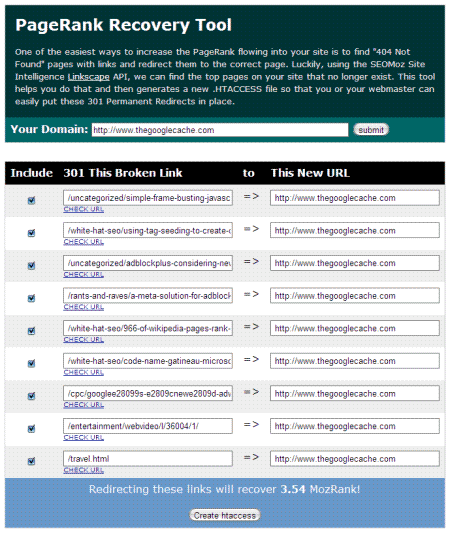
Task: Click the 'Your Domain:' label
Action: click(x=49, y=129)
